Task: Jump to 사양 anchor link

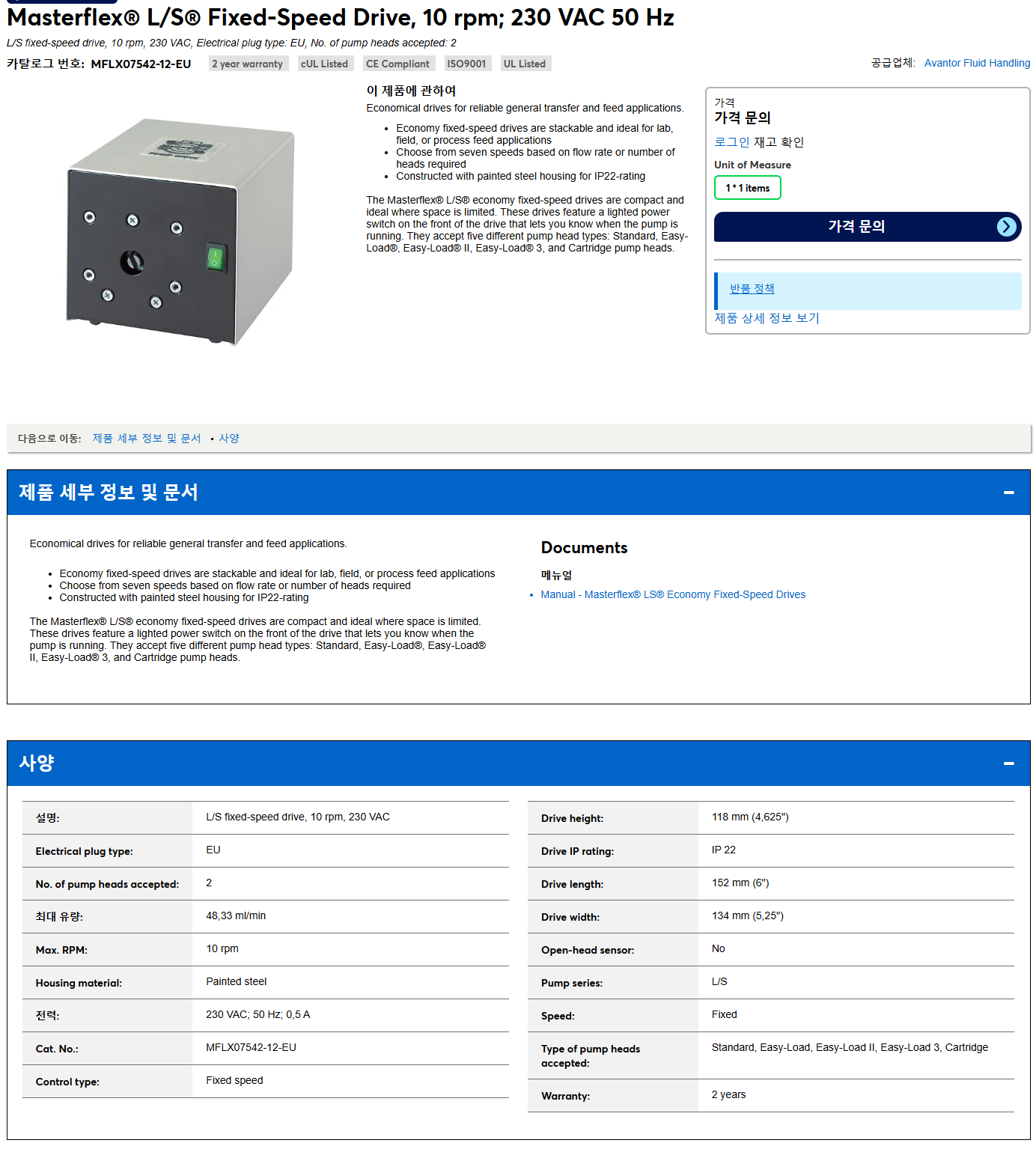Action: [x=229, y=439]
